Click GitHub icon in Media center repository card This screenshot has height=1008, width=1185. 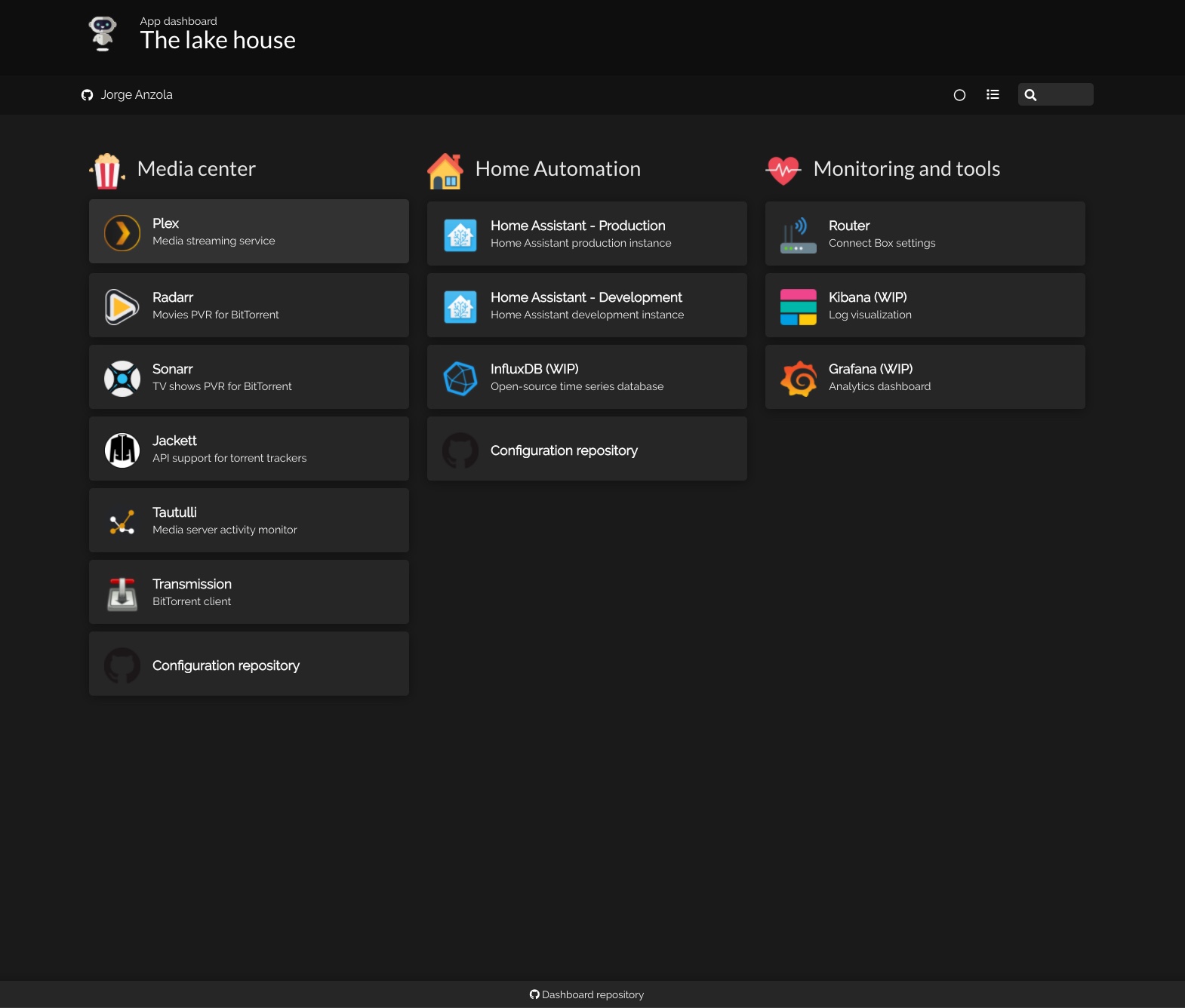tap(122, 665)
